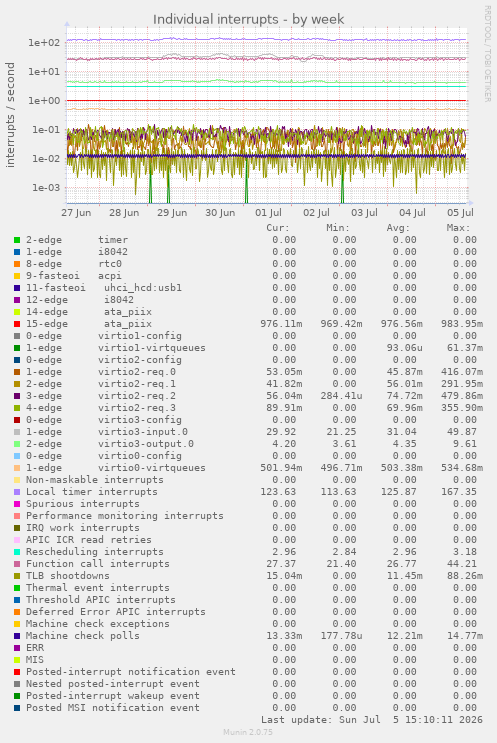Pick the olive swatch beside 'TLB shootdowns'
Image resolution: width=497 pixels, height=743 pixels.
[x=17, y=576]
